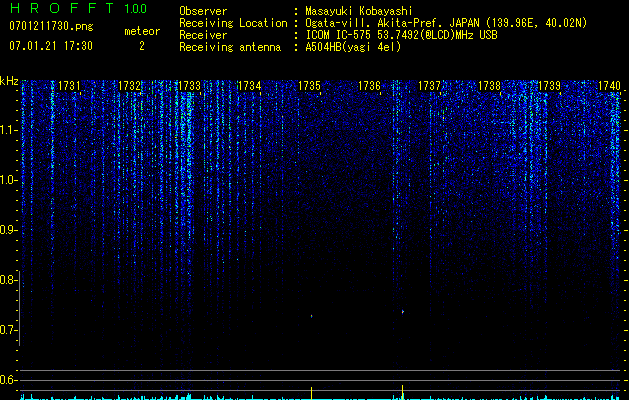Click the 0.8 frequency axis label
The image size is (629, 400).
8,280
